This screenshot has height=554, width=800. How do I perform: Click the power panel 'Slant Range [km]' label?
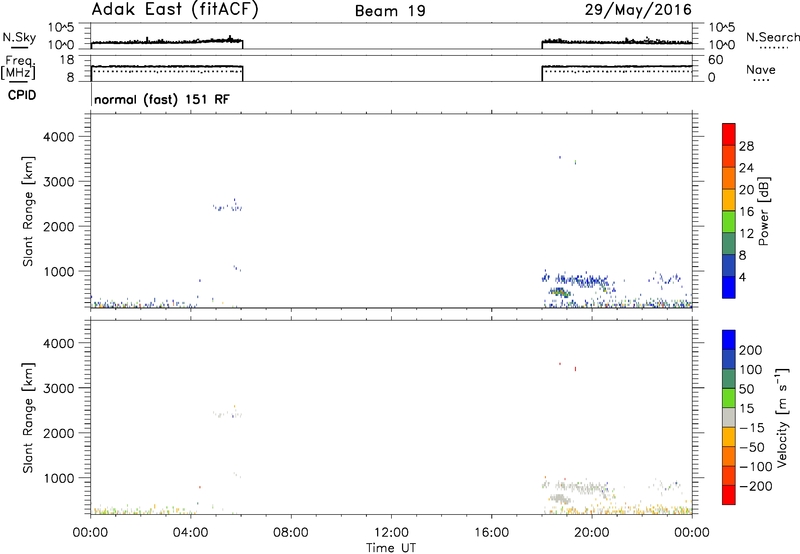click(x=28, y=212)
